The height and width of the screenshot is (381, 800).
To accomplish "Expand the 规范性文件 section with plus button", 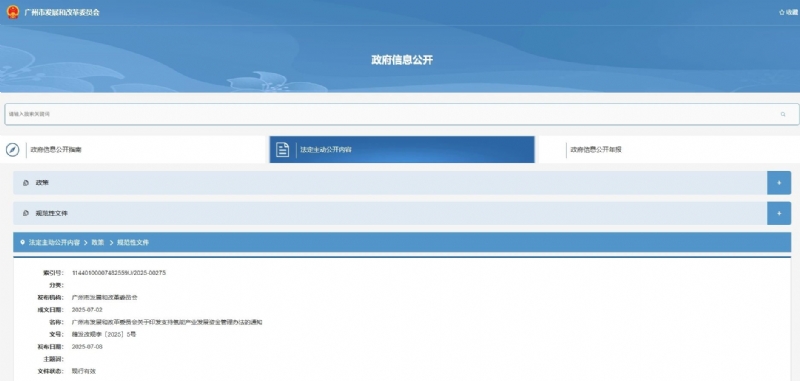I will [779, 213].
